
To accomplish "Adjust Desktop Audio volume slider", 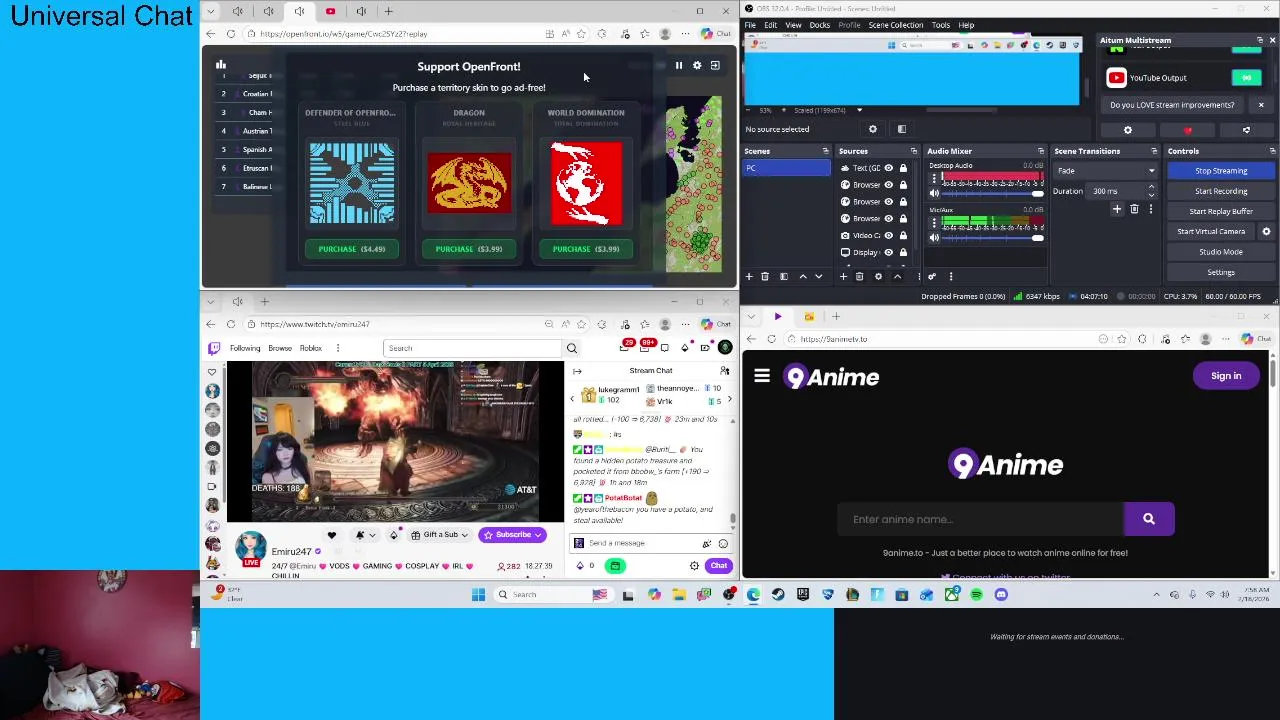I will tap(992, 192).
